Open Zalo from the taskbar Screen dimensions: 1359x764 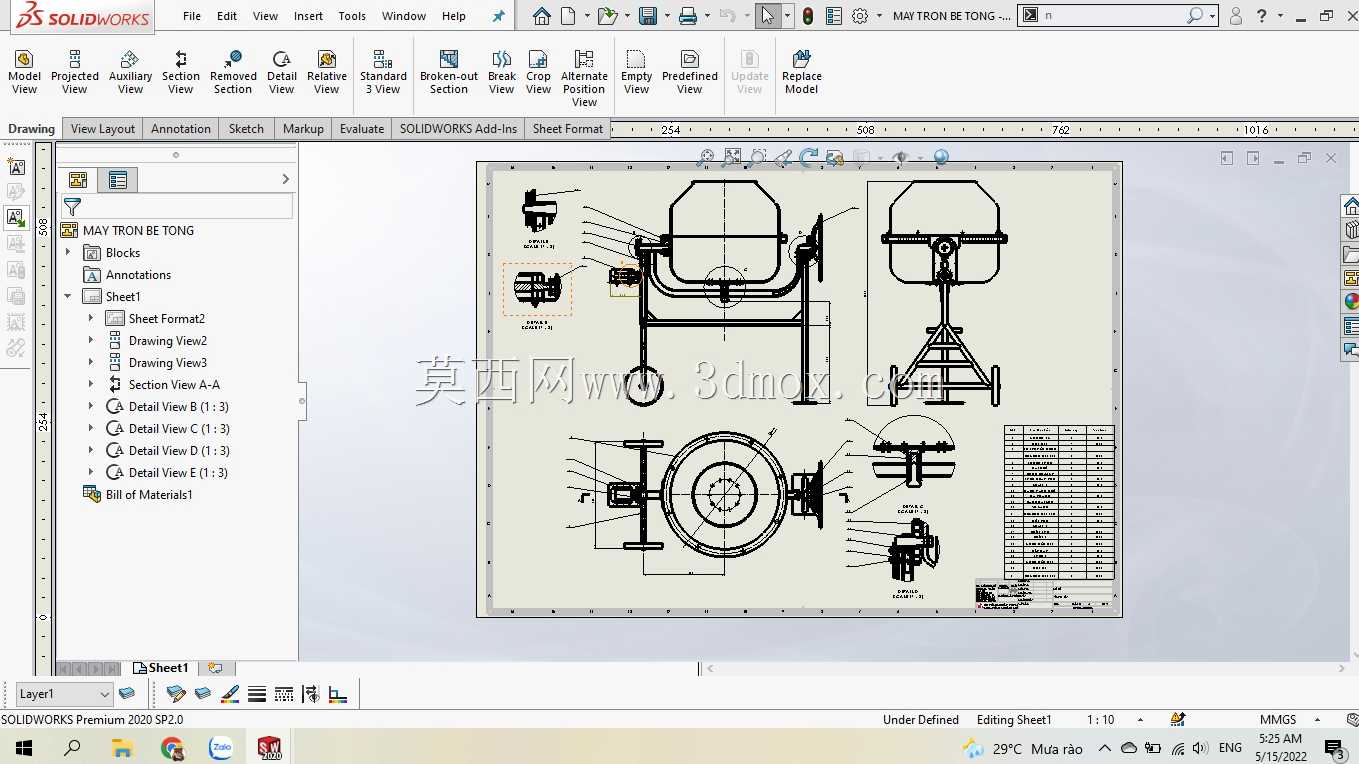coord(221,748)
